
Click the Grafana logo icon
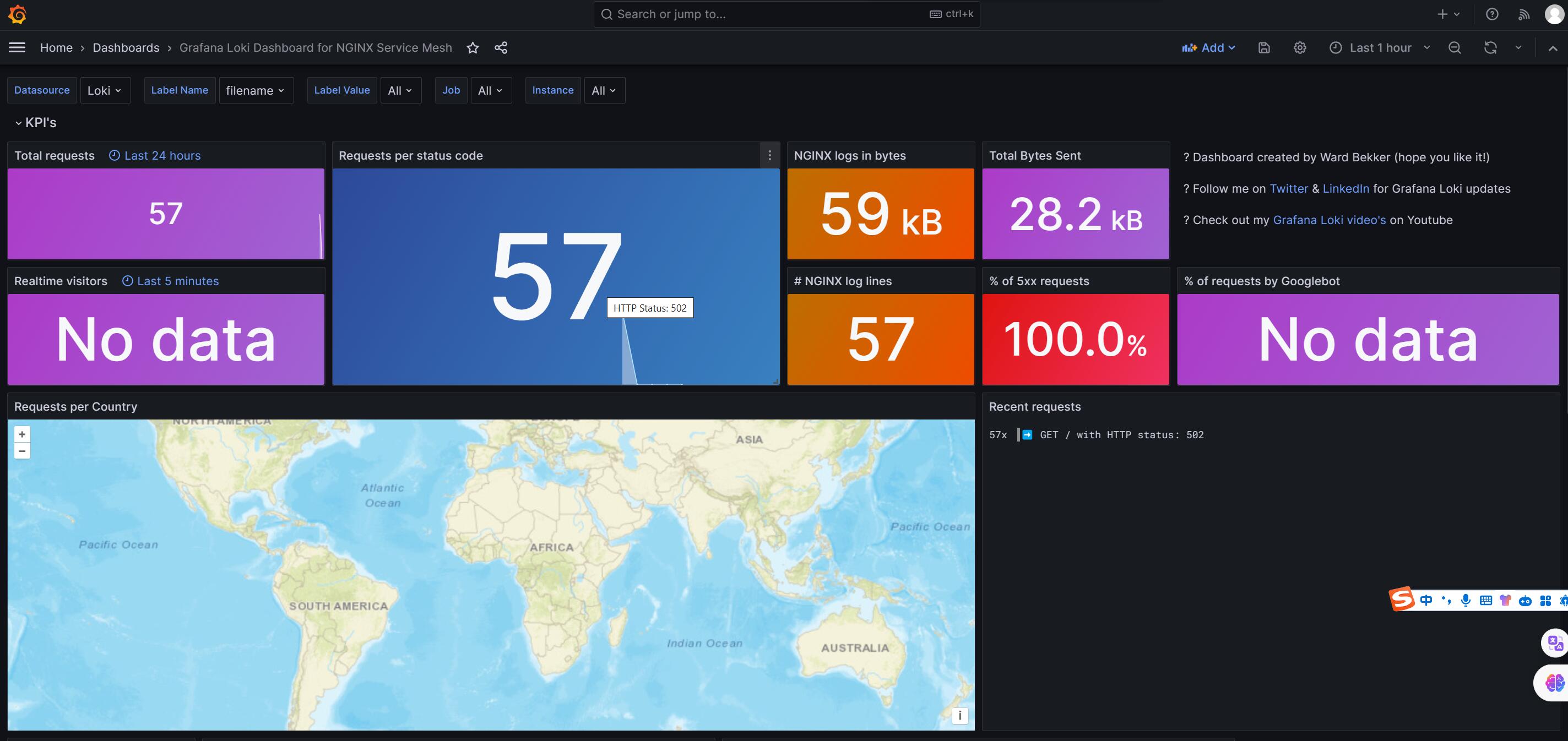[x=18, y=14]
